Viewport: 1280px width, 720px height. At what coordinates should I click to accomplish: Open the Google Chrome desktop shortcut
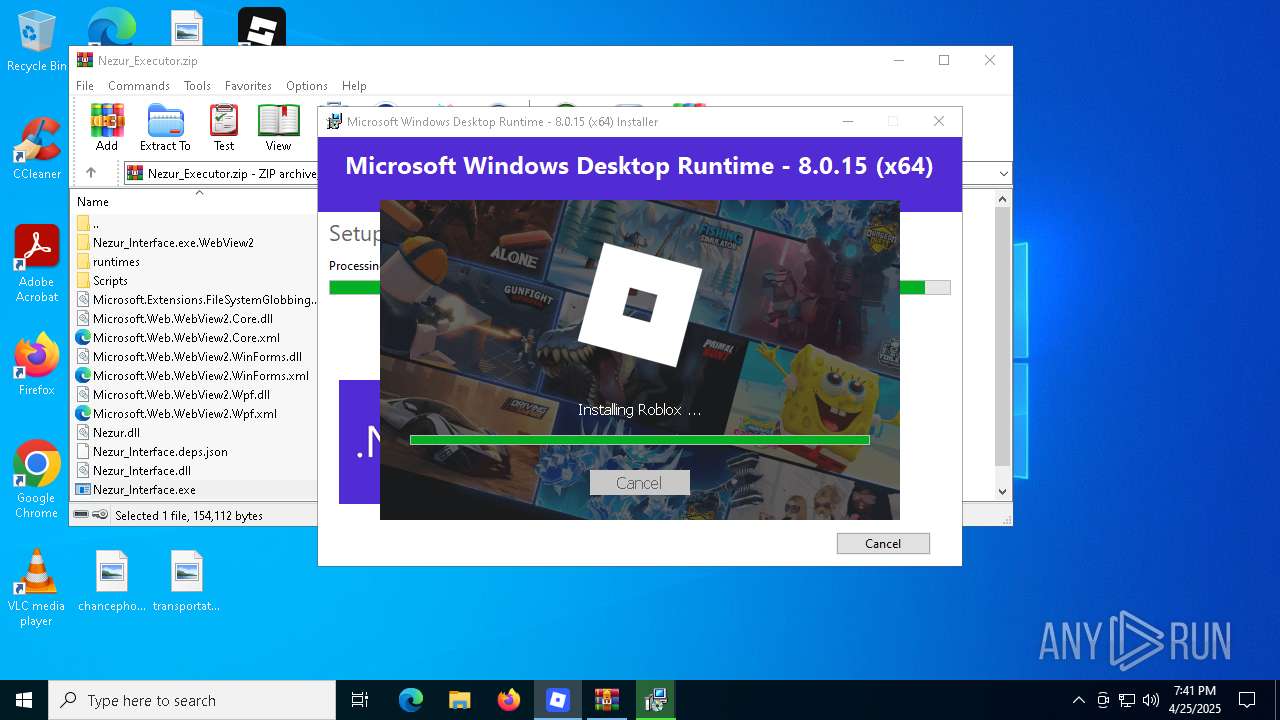[x=37, y=480]
